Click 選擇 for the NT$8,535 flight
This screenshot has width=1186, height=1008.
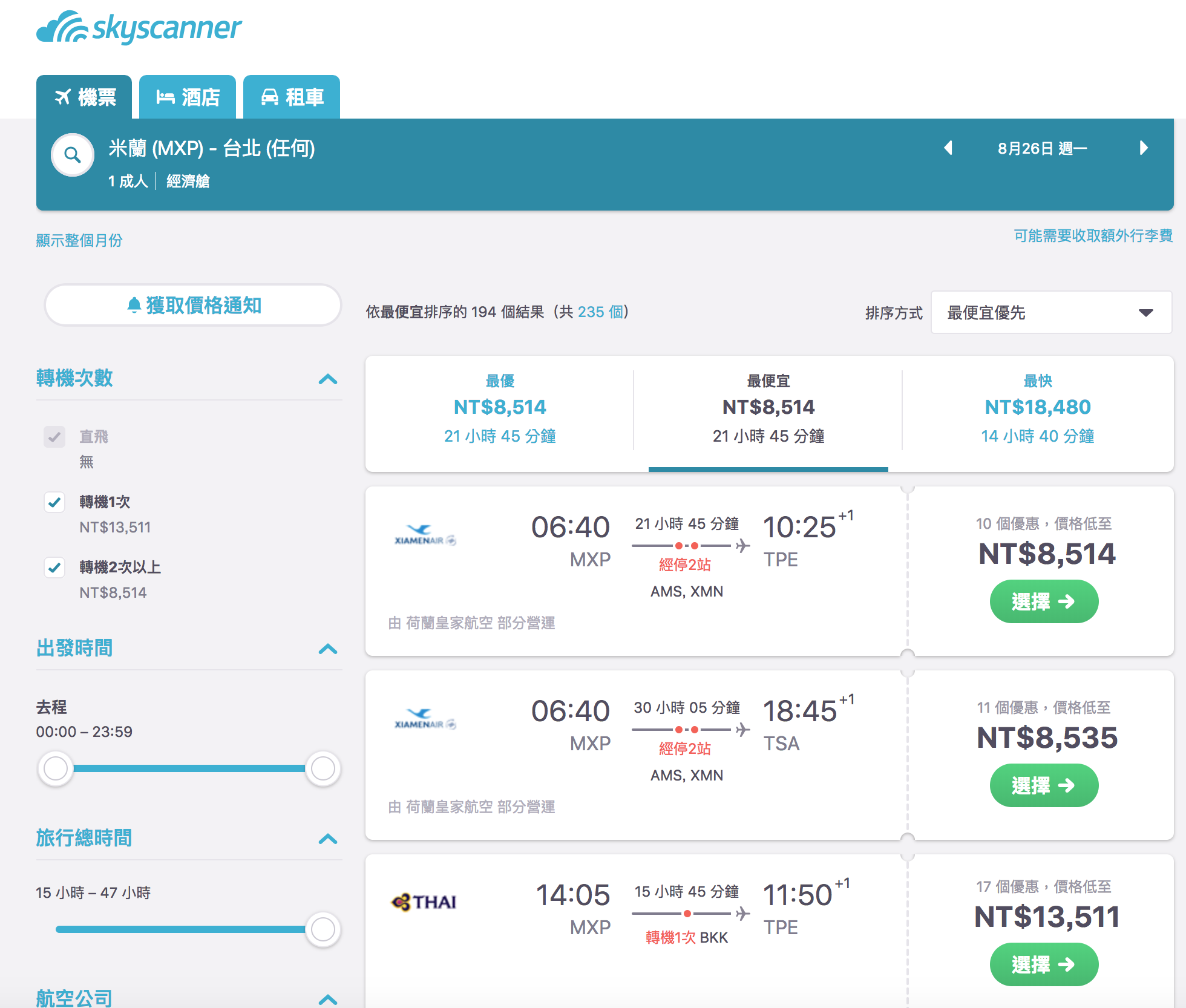[x=1044, y=785]
